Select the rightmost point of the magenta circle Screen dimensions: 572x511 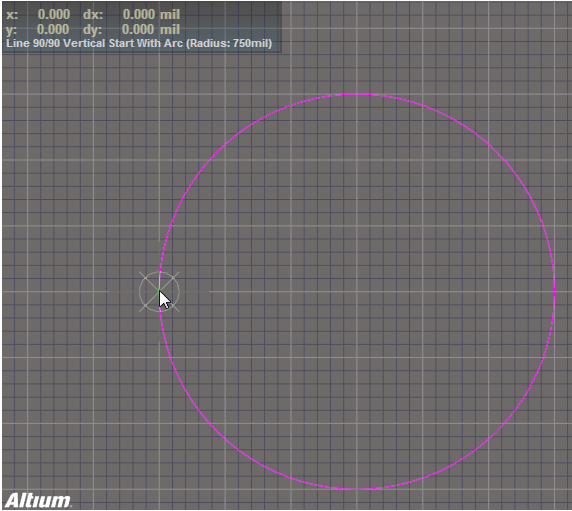[x=554, y=291]
